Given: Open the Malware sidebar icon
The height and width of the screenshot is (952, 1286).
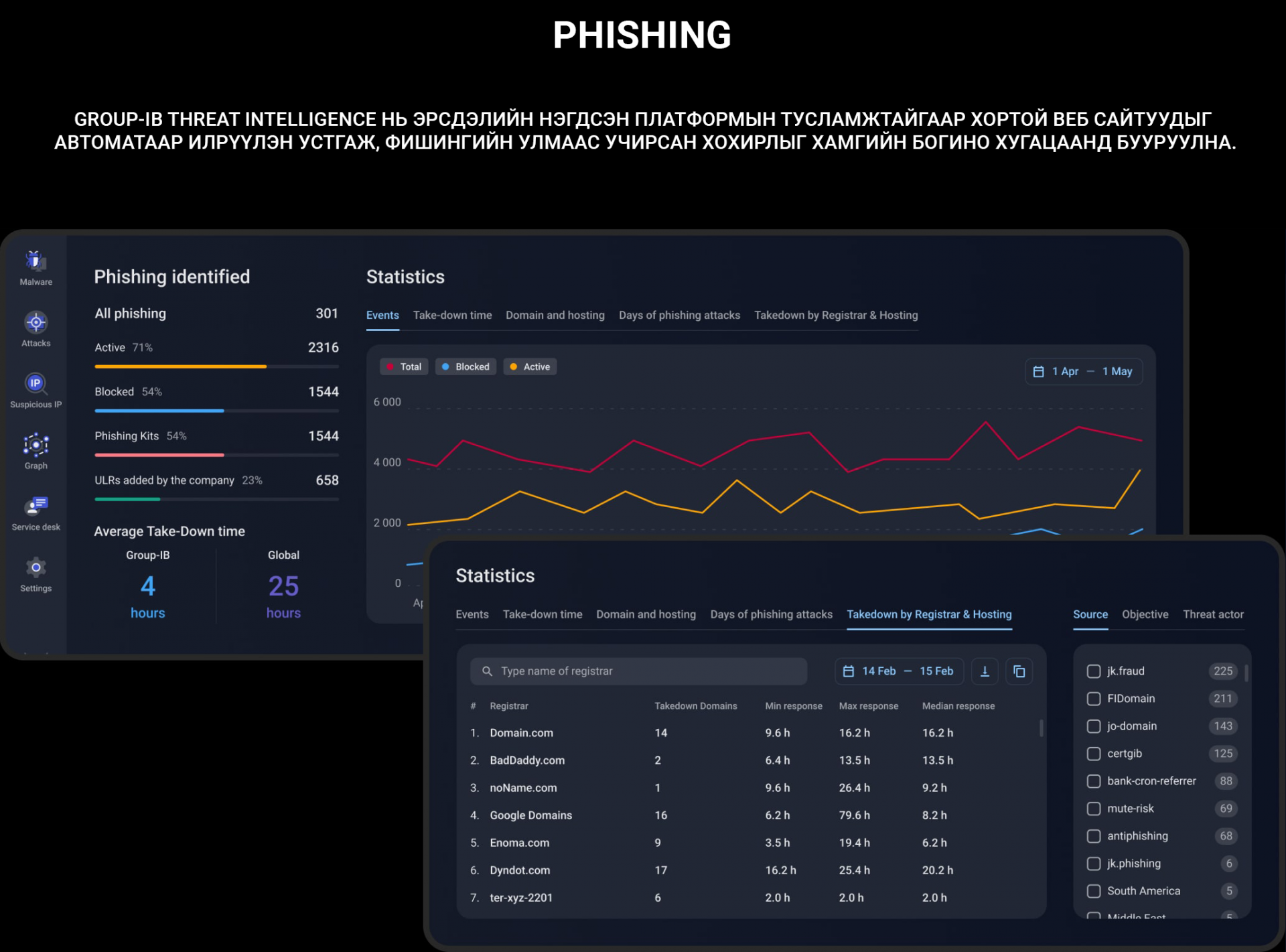Looking at the screenshot, I should [x=35, y=261].
